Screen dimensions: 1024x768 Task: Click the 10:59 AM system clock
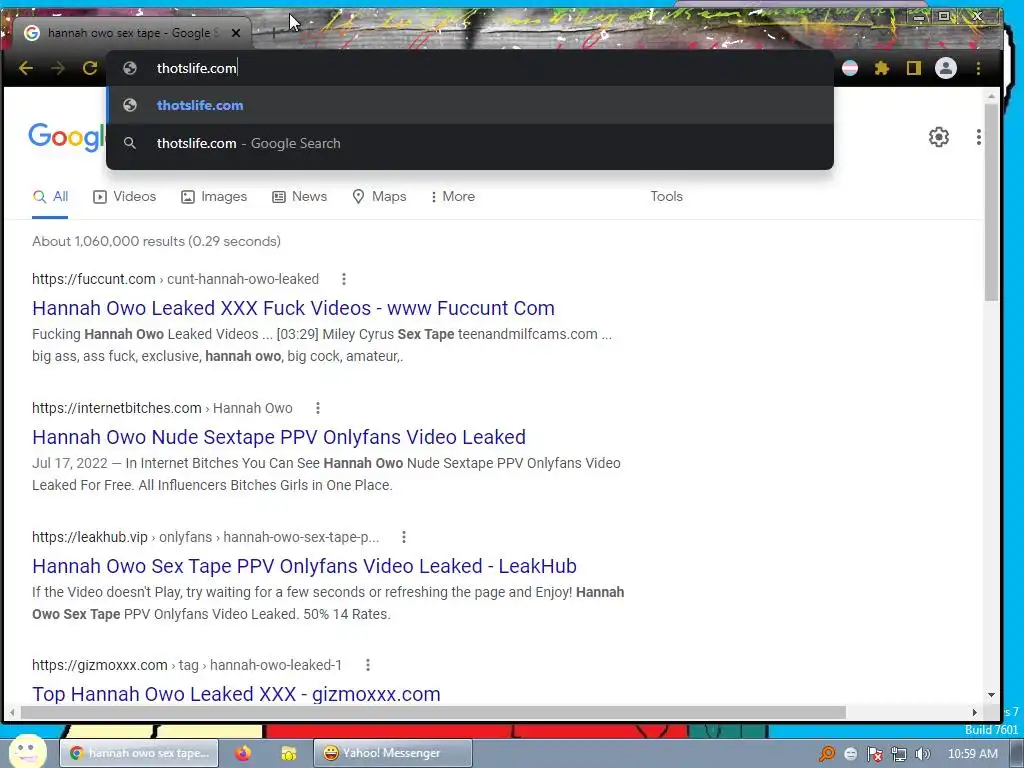pyautogui.click(x=972, y=754)
